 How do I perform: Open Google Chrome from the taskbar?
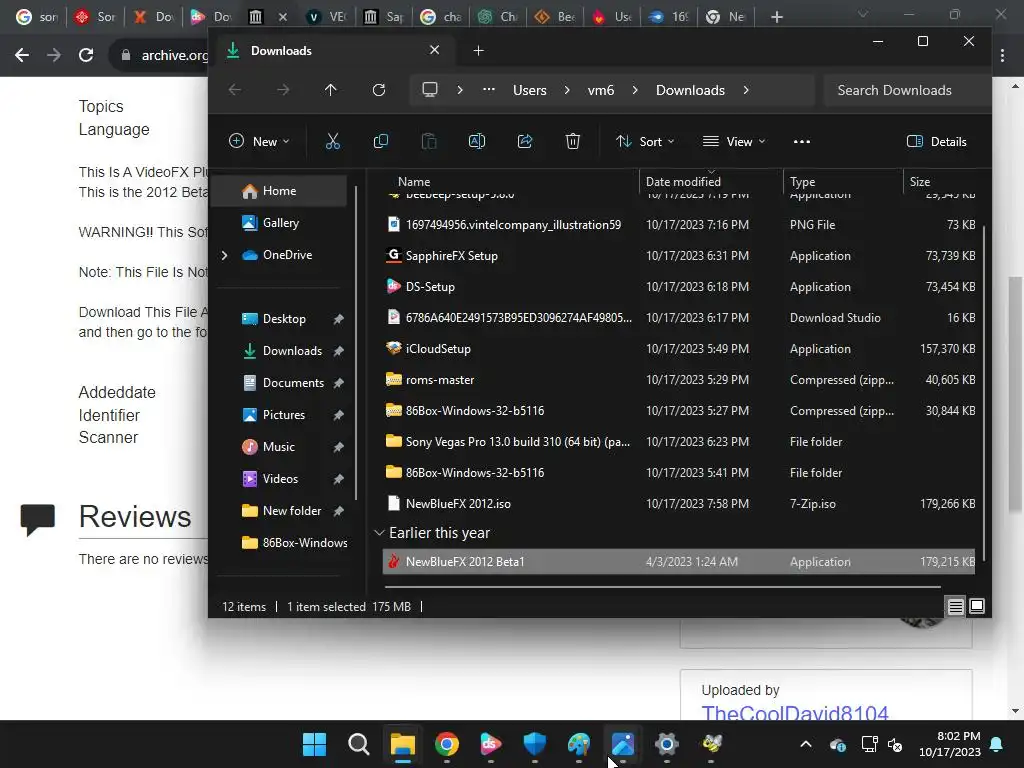[x=447, y=744]
